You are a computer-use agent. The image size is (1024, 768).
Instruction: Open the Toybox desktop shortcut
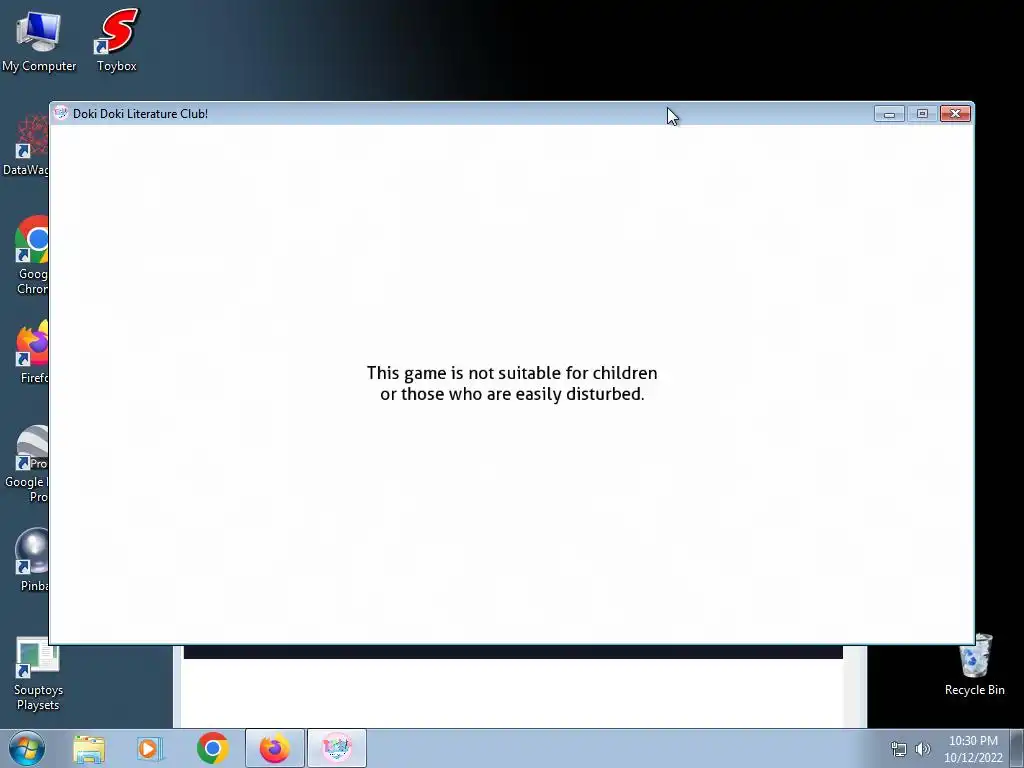[x=117, y=40]
